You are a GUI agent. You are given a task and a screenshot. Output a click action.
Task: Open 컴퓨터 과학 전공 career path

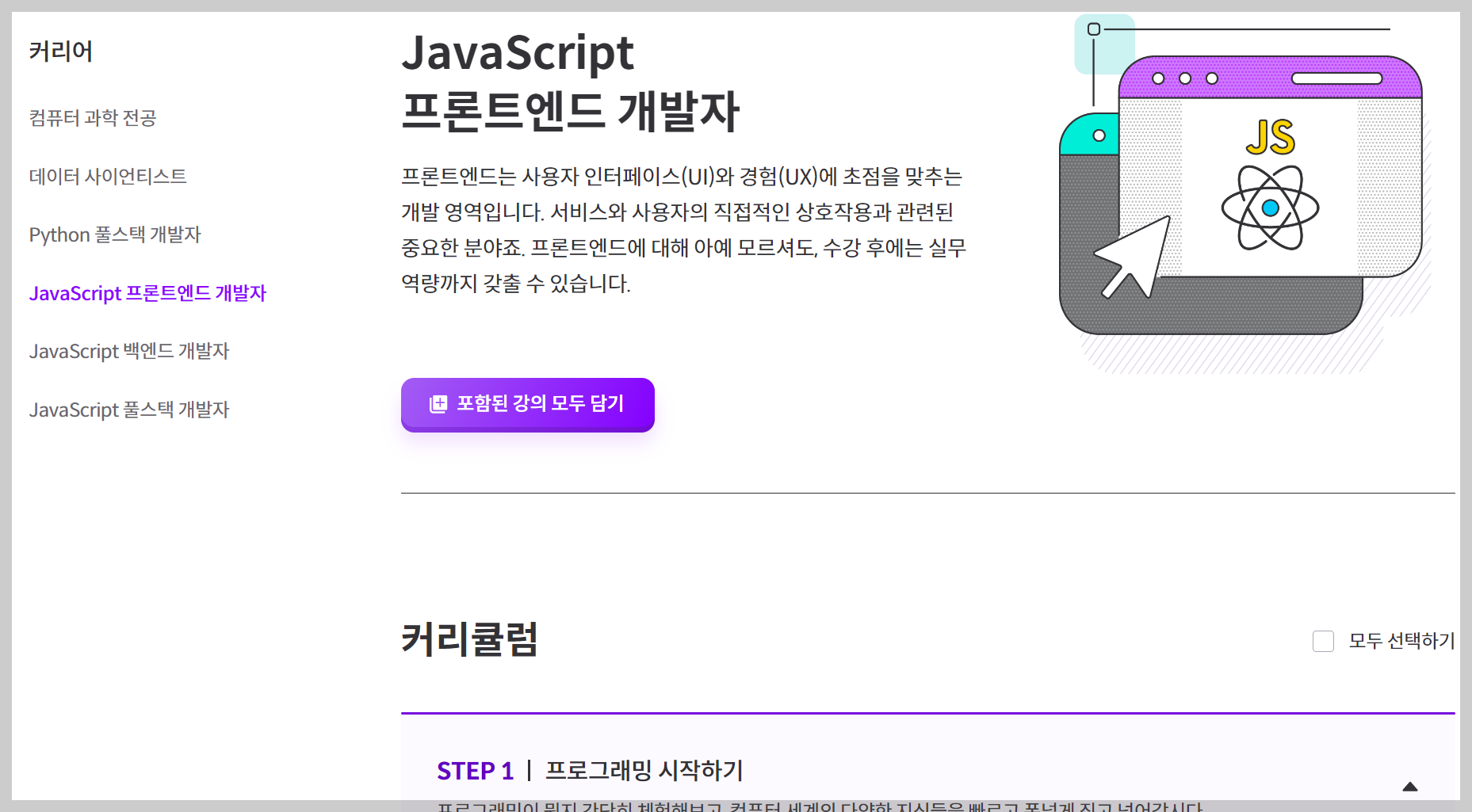pos(93,118)
